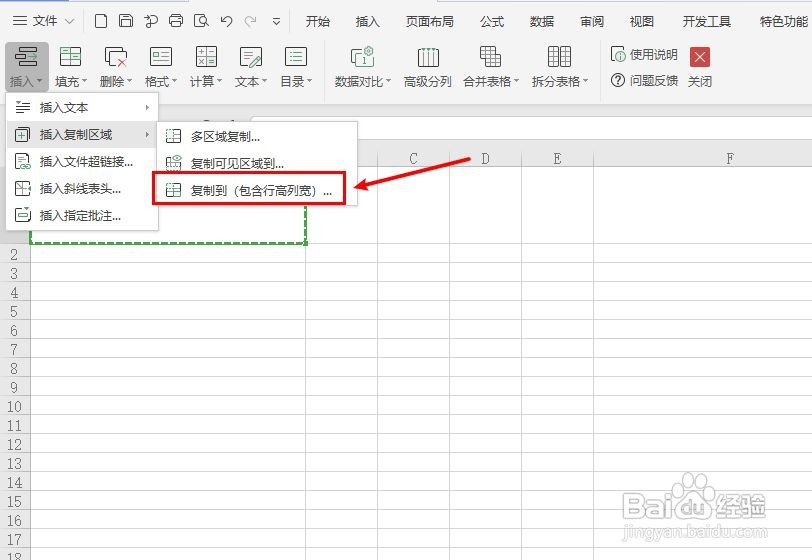
Task: Switch to the 公式 tab
Action: pos(492,21)
